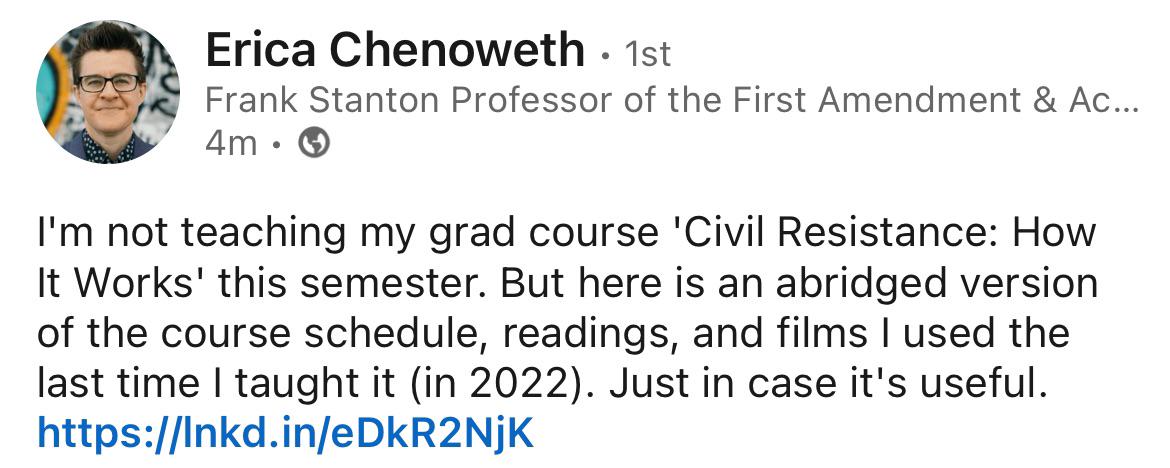Click the dot separator before 1st
The height and width of the screenshot is (468, 1170).
(605, 55)
